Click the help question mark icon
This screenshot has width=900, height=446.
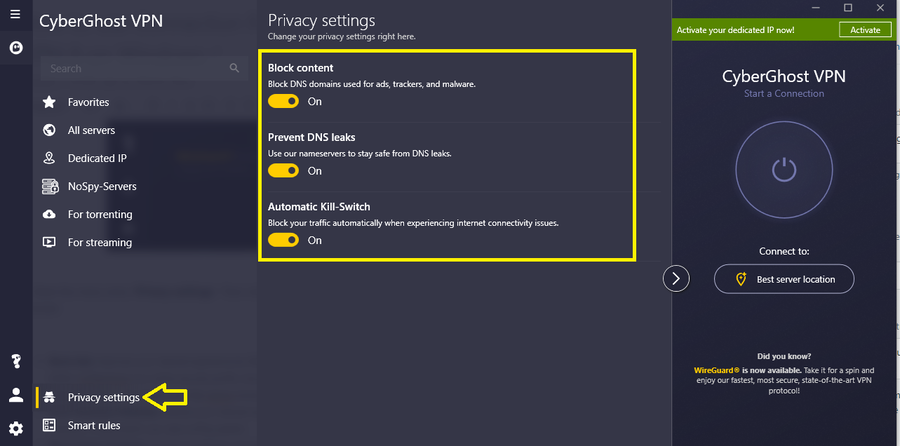(x=16, y=361)
